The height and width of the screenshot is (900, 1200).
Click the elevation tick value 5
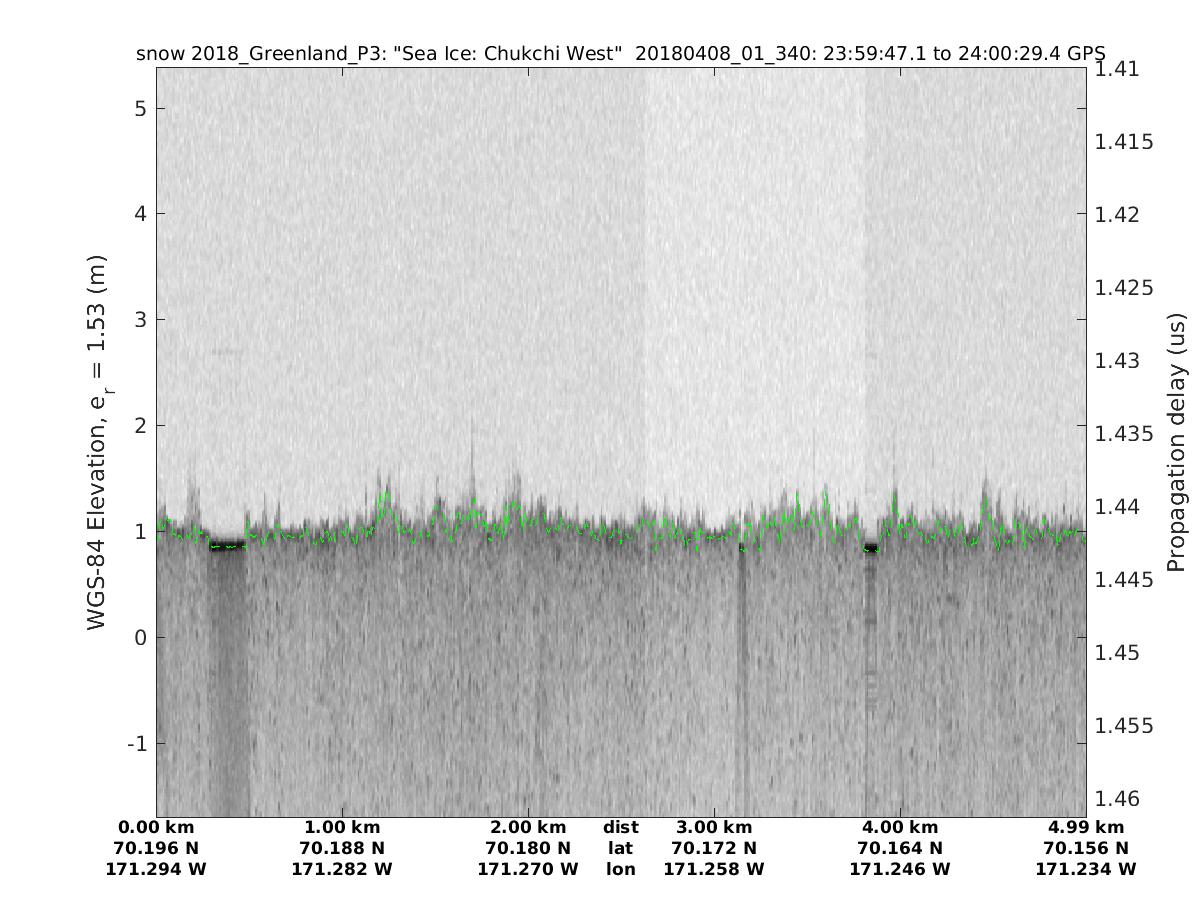(141, 108)
